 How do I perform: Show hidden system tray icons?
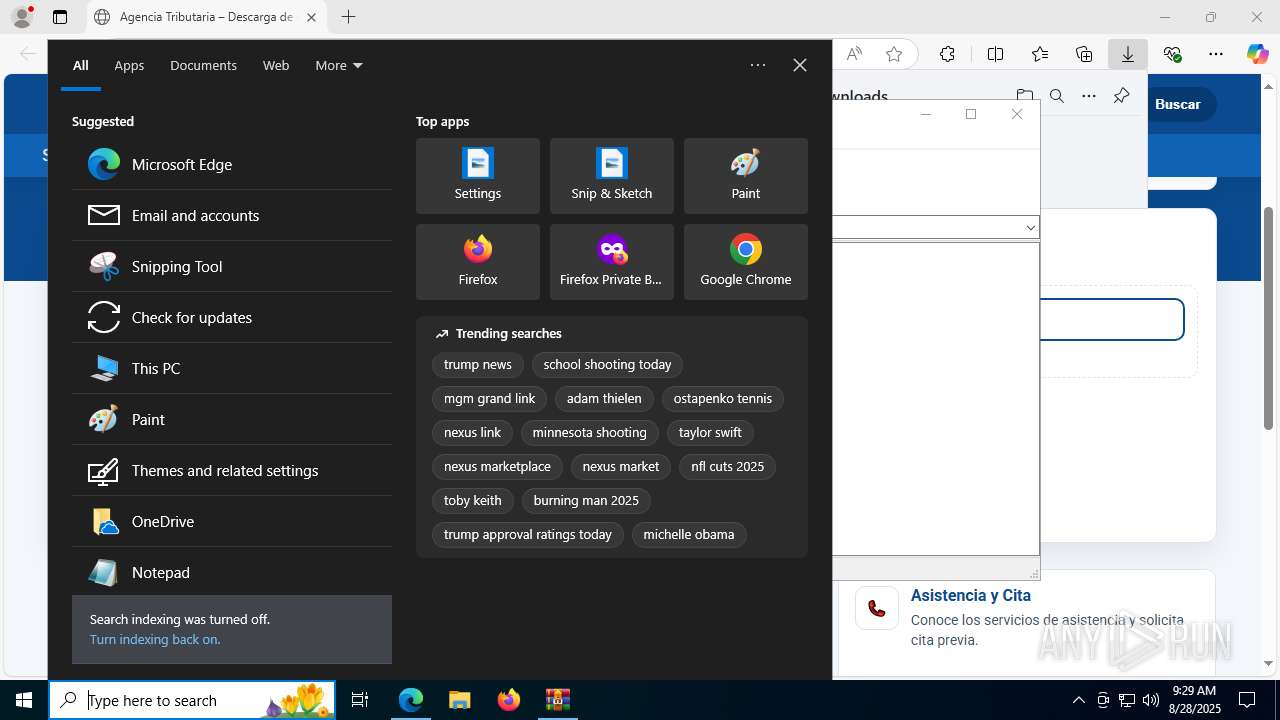click(1078, 700)
